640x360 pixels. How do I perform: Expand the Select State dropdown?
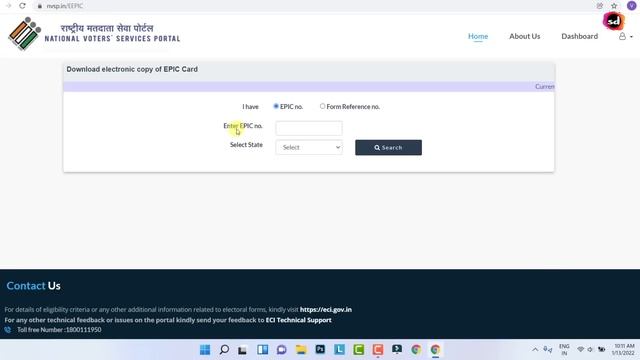(x=309, y=147)
